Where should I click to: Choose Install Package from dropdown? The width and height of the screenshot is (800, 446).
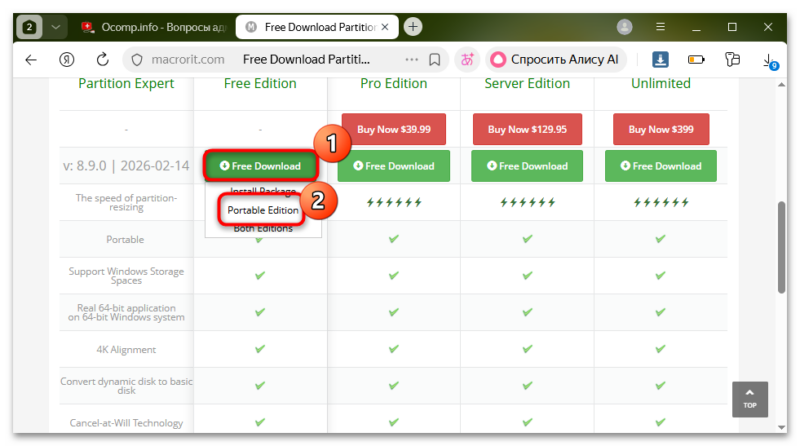point(263,191)
